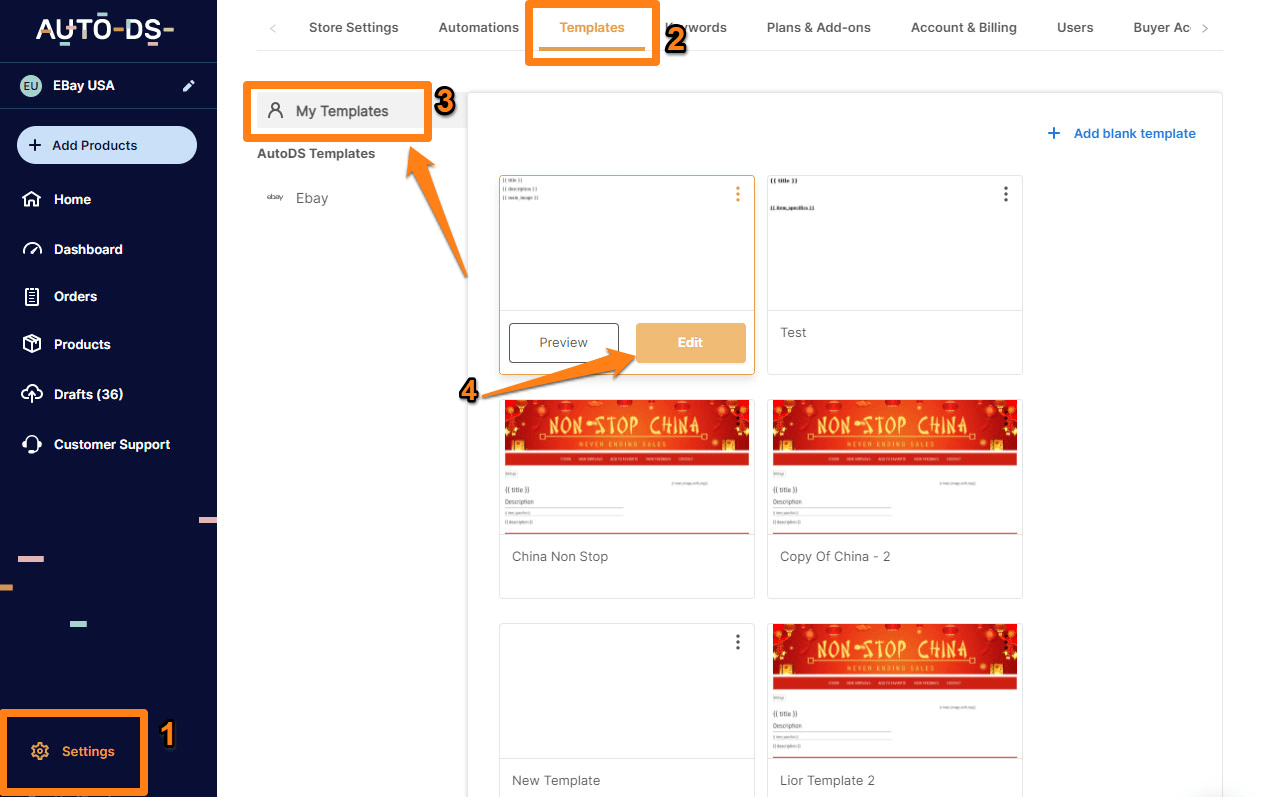Viewport: 1261px width, 797px height.
Task: Open the three-dot menu on New Template
Action: coord(738,642)
